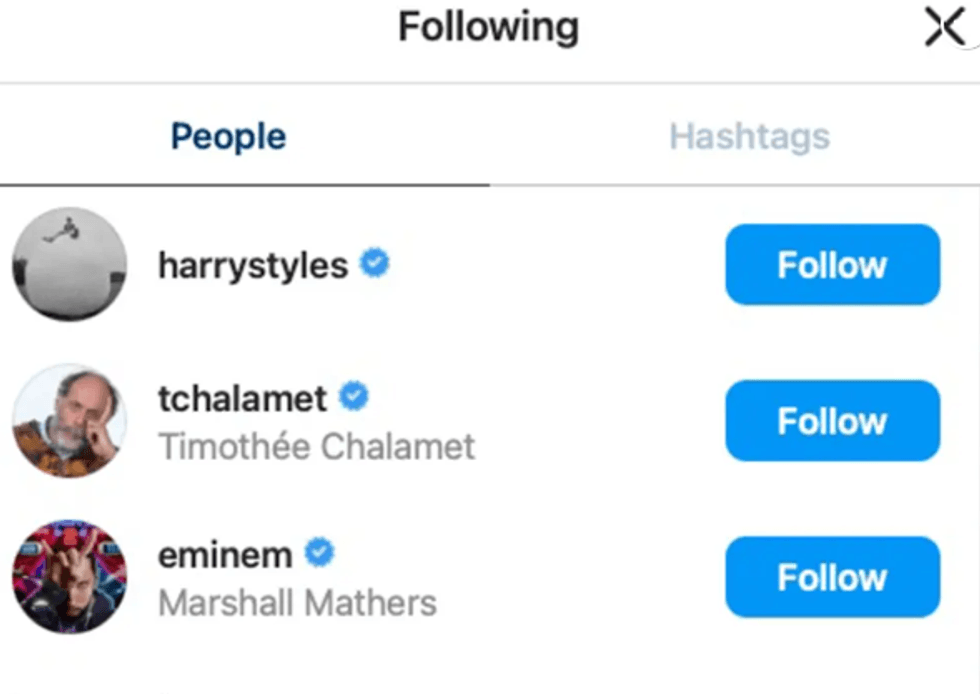
Task: Click the active underline beneath People tab
Action: coord(245,185)
